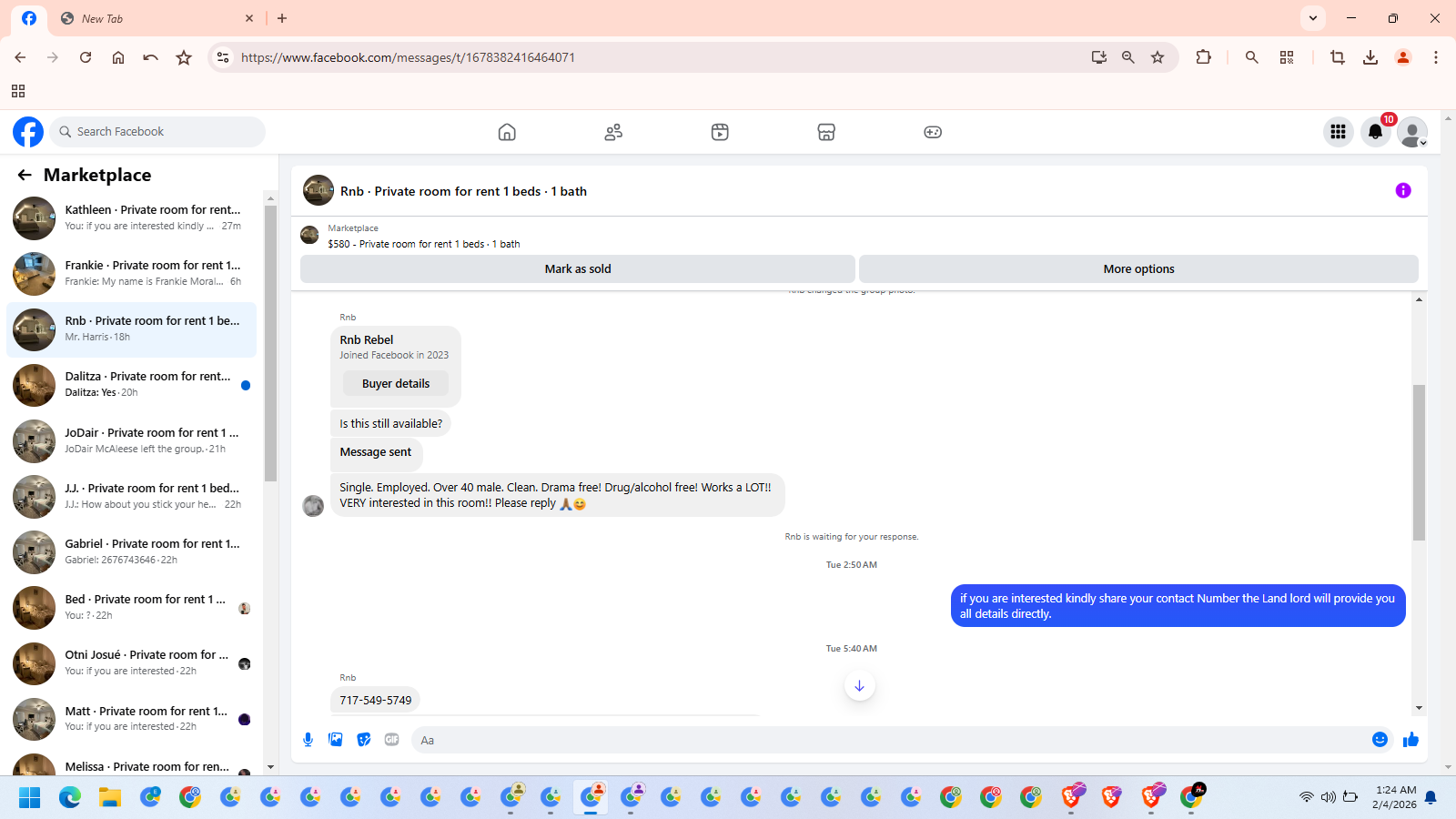The width and height of the screenshot is (1456, 819).
Task: Send a voice clip with microphone icon
Action: 308,740
